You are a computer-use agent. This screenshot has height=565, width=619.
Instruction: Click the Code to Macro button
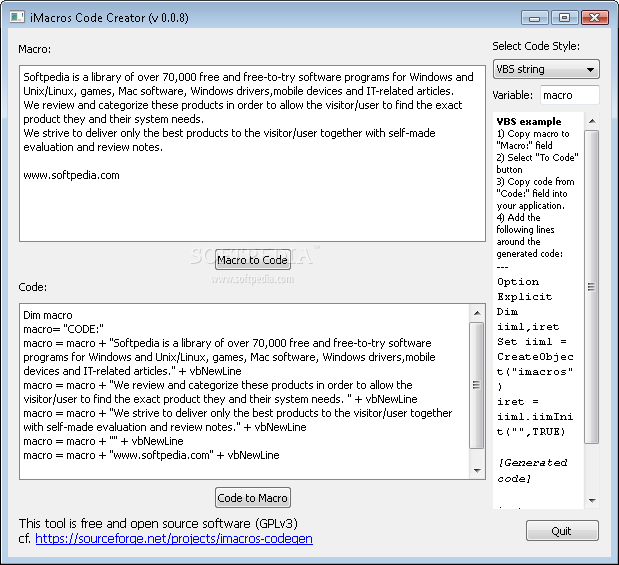[253, 498]
